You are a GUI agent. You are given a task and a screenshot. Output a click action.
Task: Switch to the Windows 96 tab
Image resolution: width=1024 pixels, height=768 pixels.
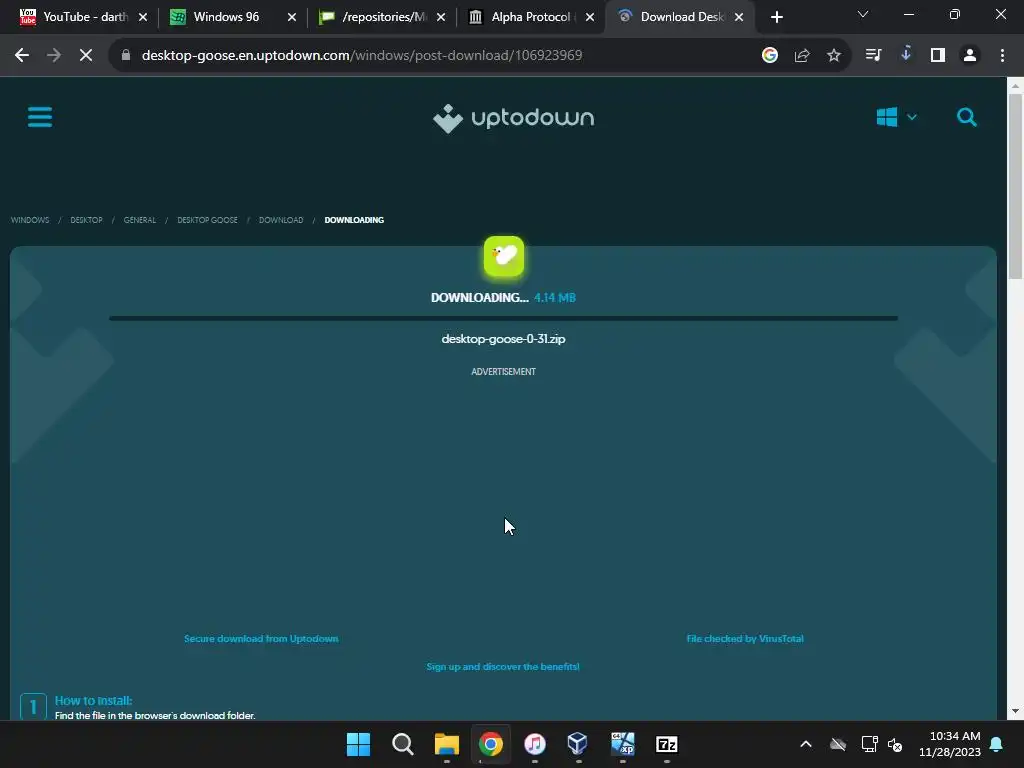pyautogui.click(x=226, y=17)
